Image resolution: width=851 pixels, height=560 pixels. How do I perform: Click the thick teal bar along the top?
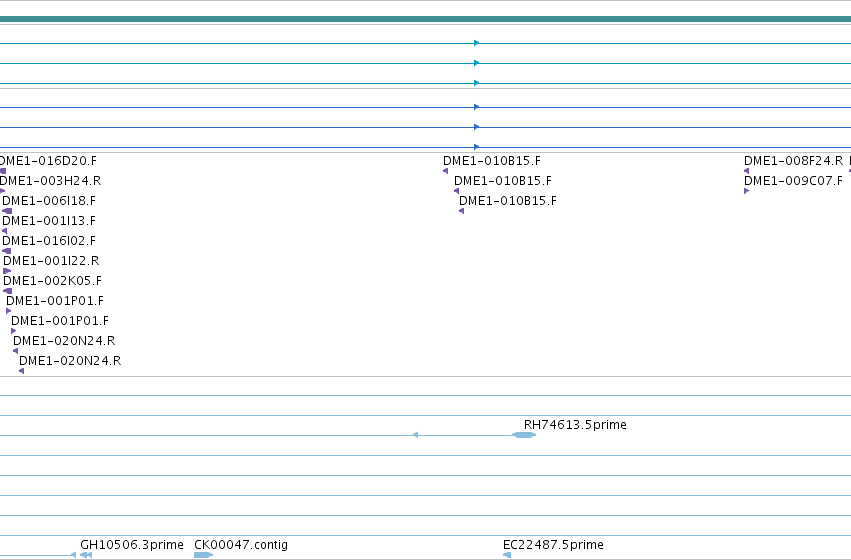click(x=426, y=19)
